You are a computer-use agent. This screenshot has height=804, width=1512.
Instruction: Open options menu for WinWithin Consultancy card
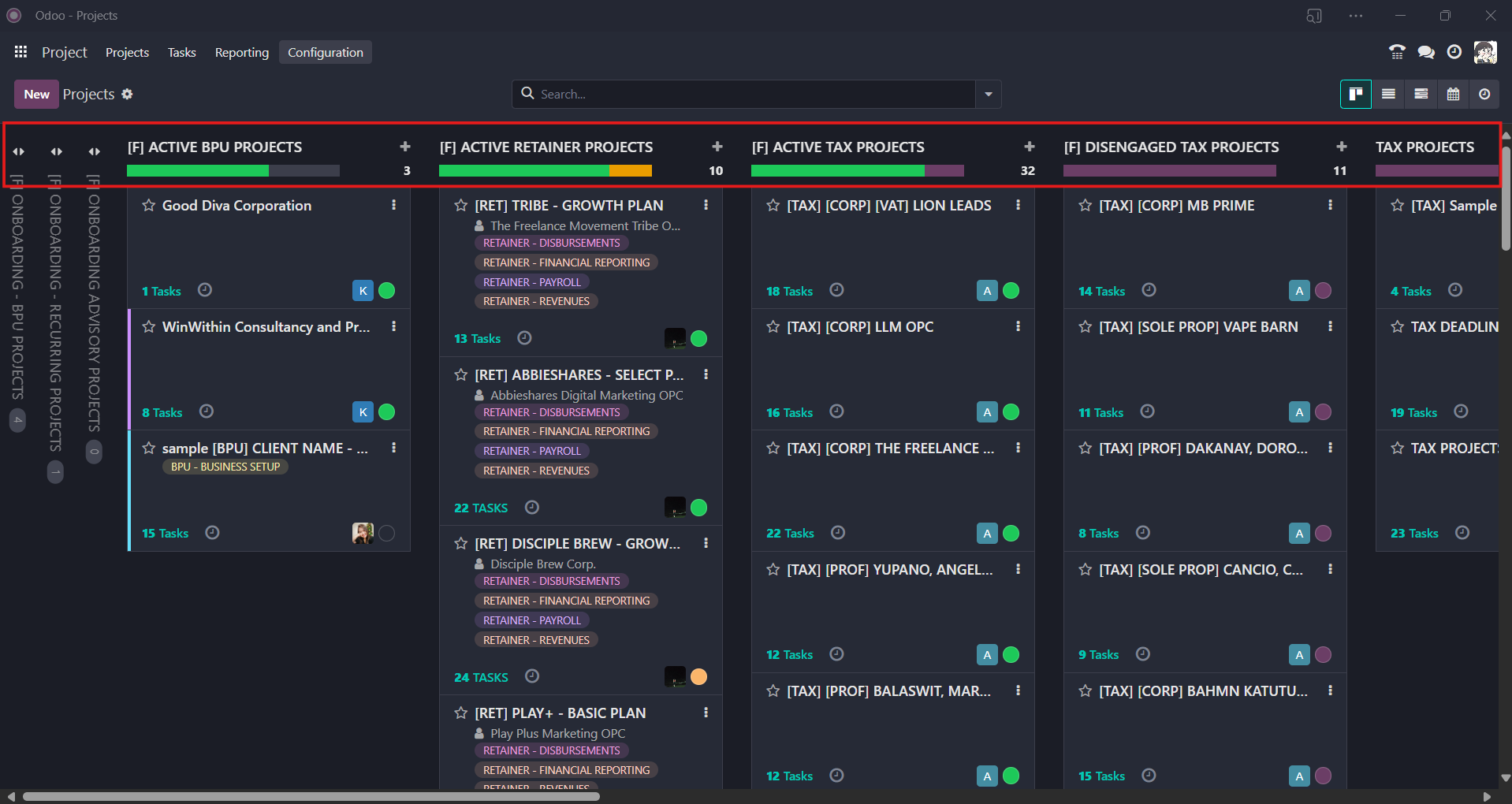coord(393,326)
